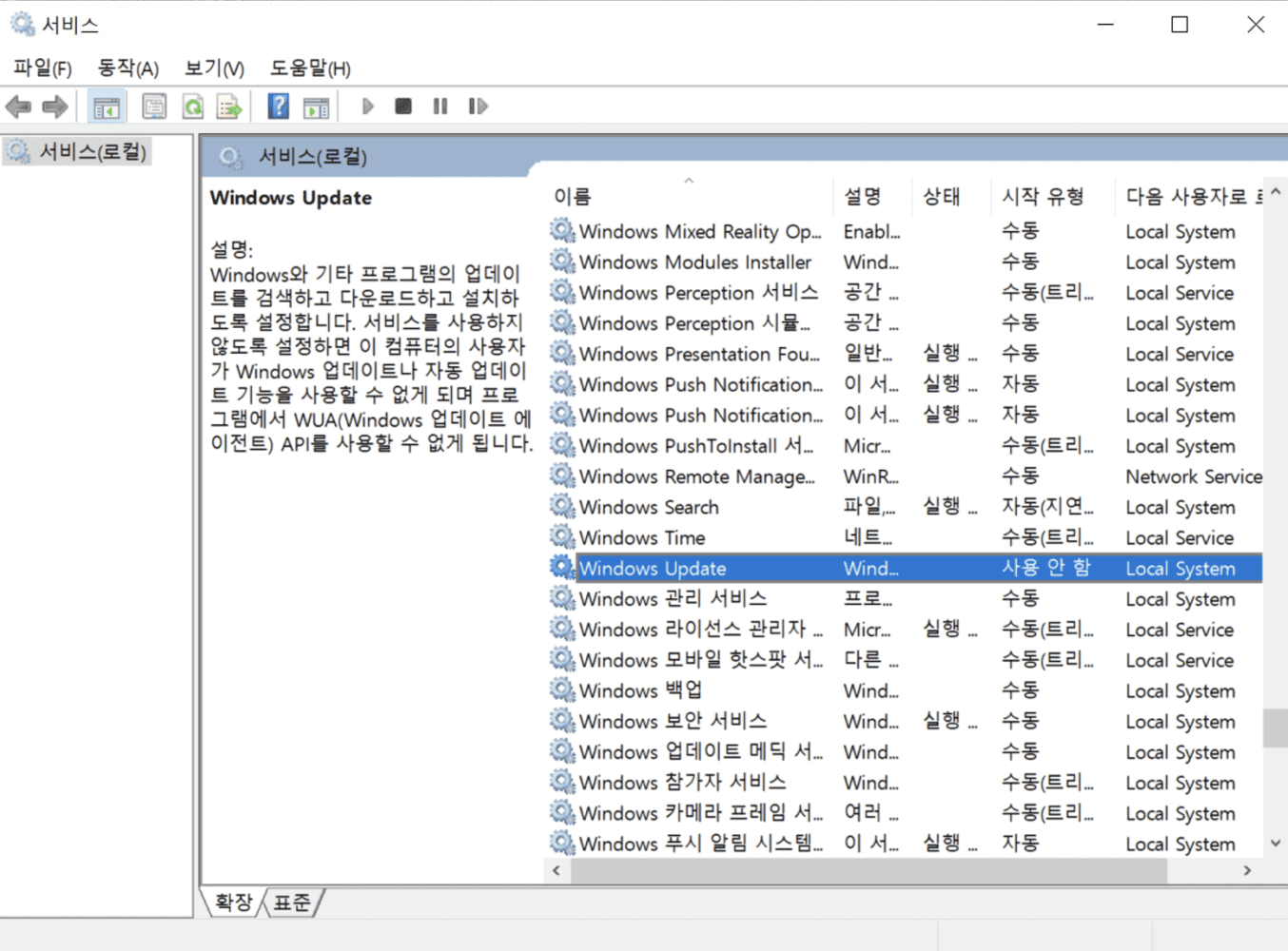Click the Export List toolbar icon

click(229, 107)
